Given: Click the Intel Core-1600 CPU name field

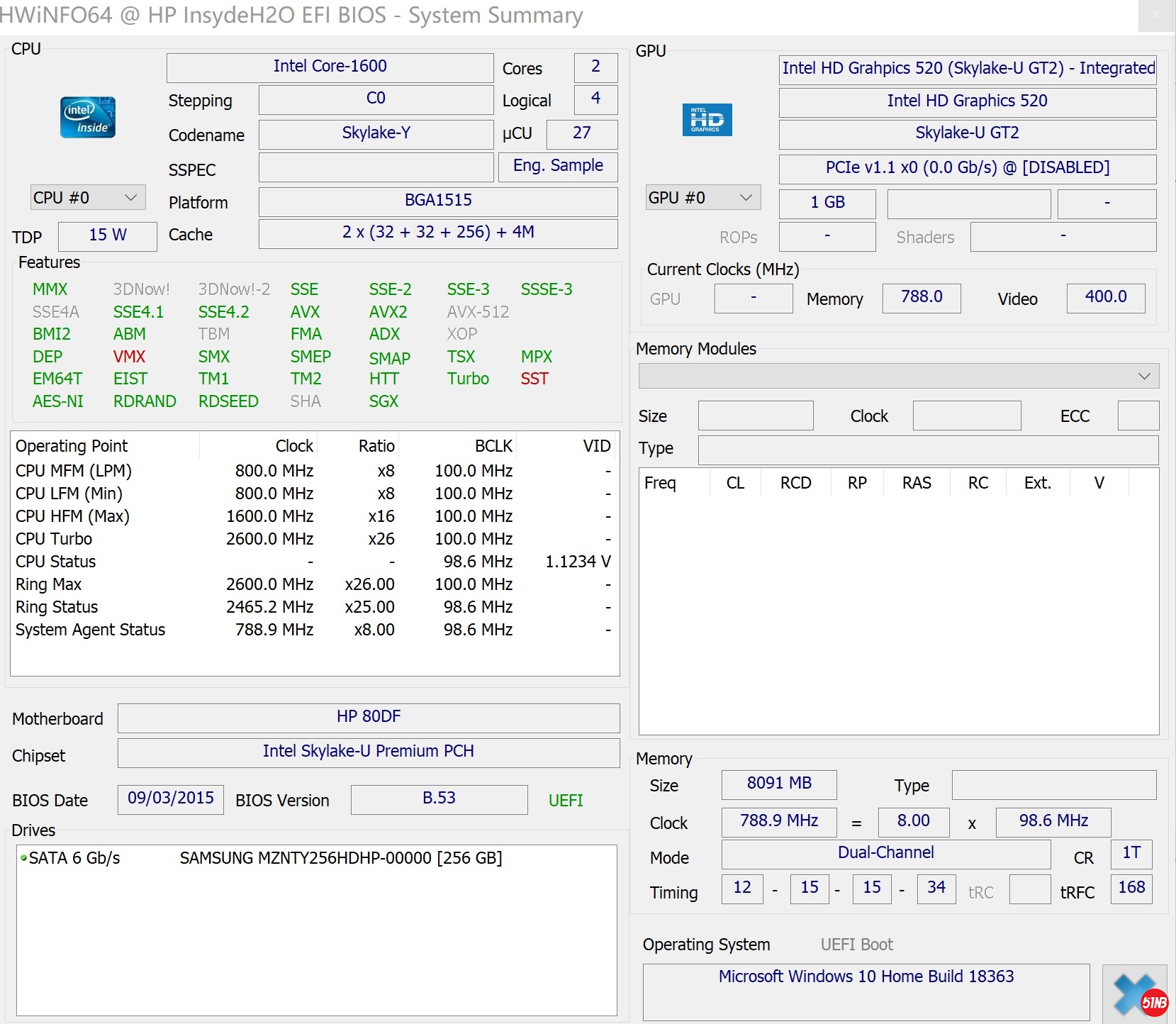Looking at the screenshot, I should (330, 67).
